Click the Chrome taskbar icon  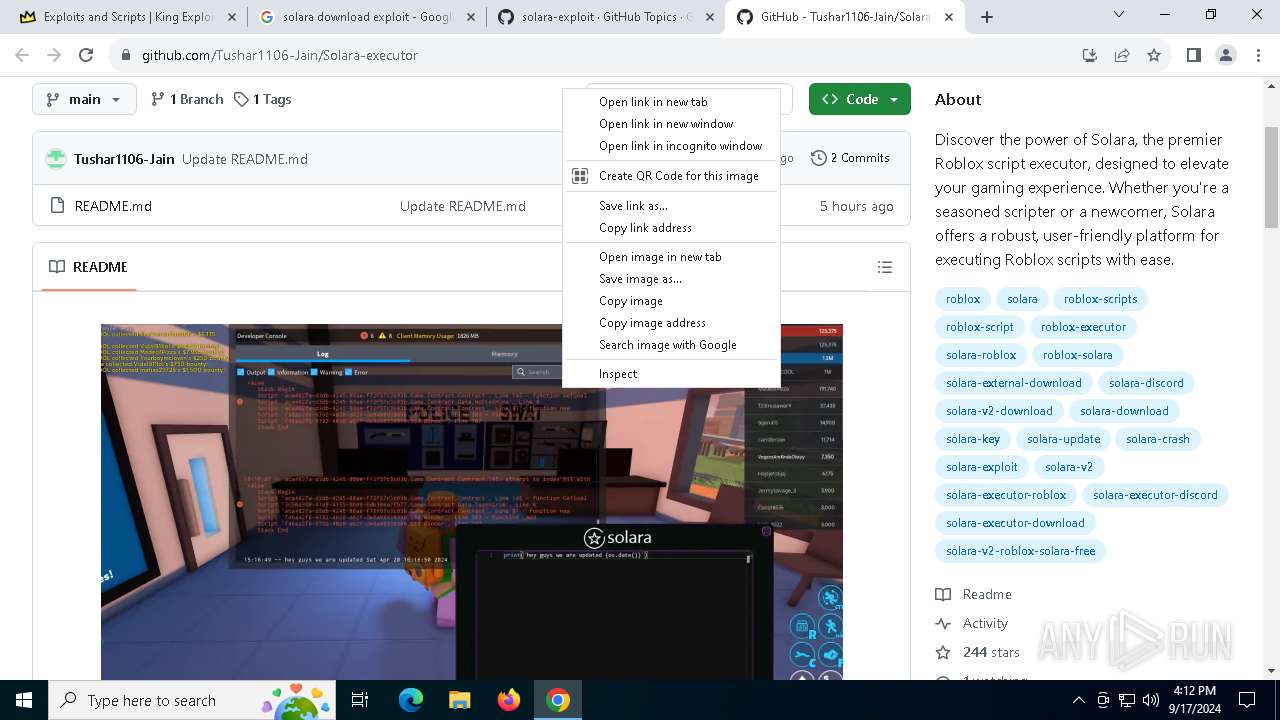(x=558, y=700)
